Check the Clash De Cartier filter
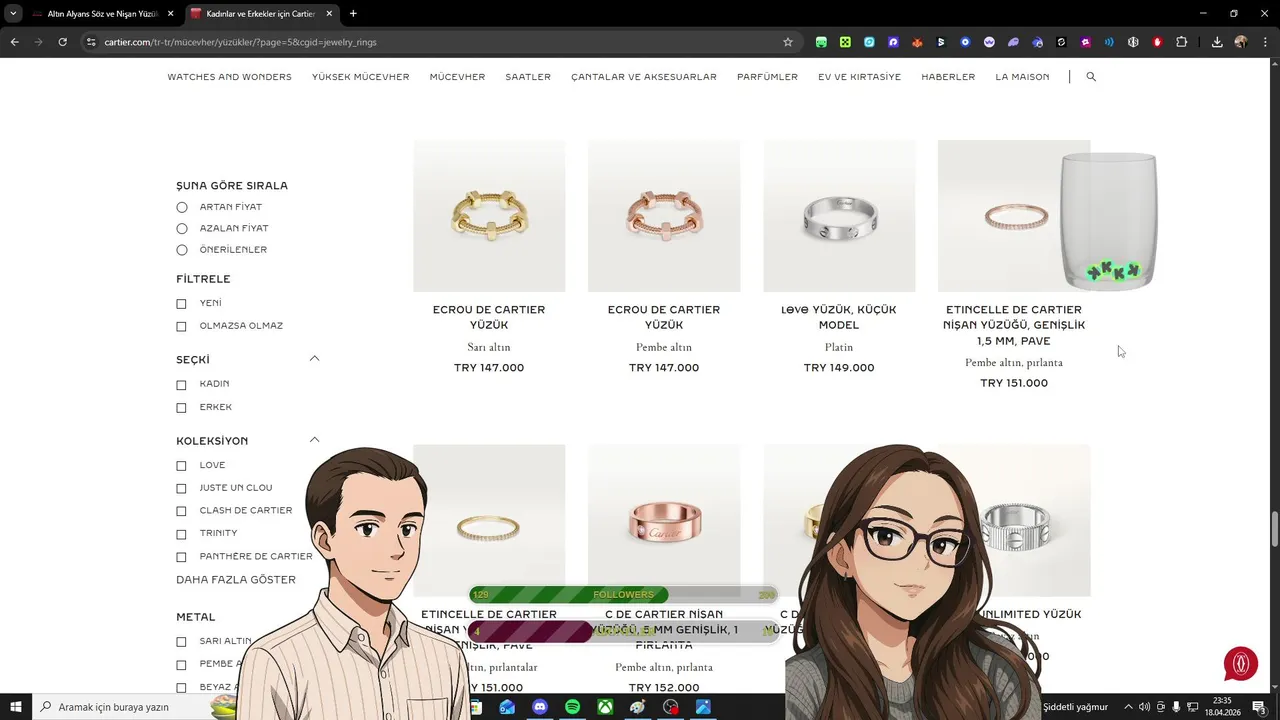Viewport: 1280px width, 720px height. [x=181, y=511]
